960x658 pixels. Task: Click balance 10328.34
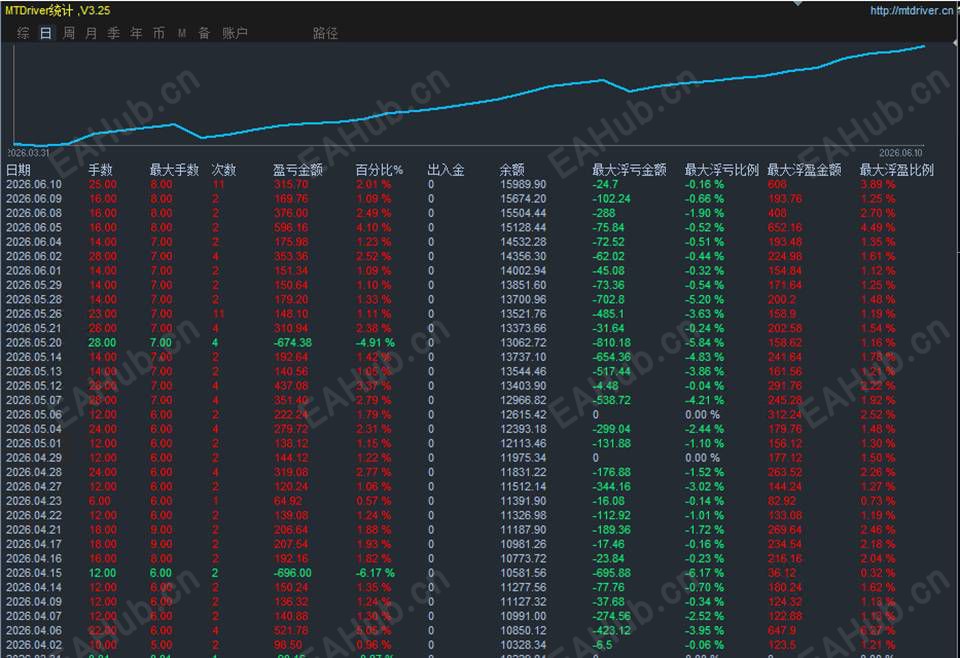523,645
